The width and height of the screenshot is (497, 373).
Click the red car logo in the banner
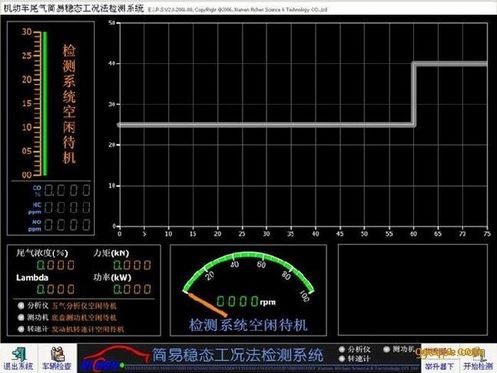click(115, 359)
